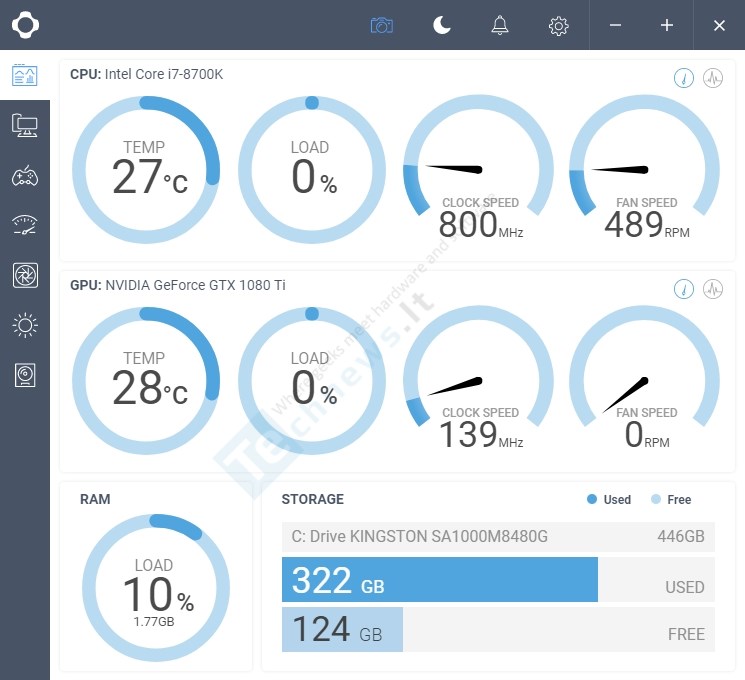The width and height of the screenshot is (745, 680).
Task: Minimize the window with the minus button
Action: coord(615,25)
